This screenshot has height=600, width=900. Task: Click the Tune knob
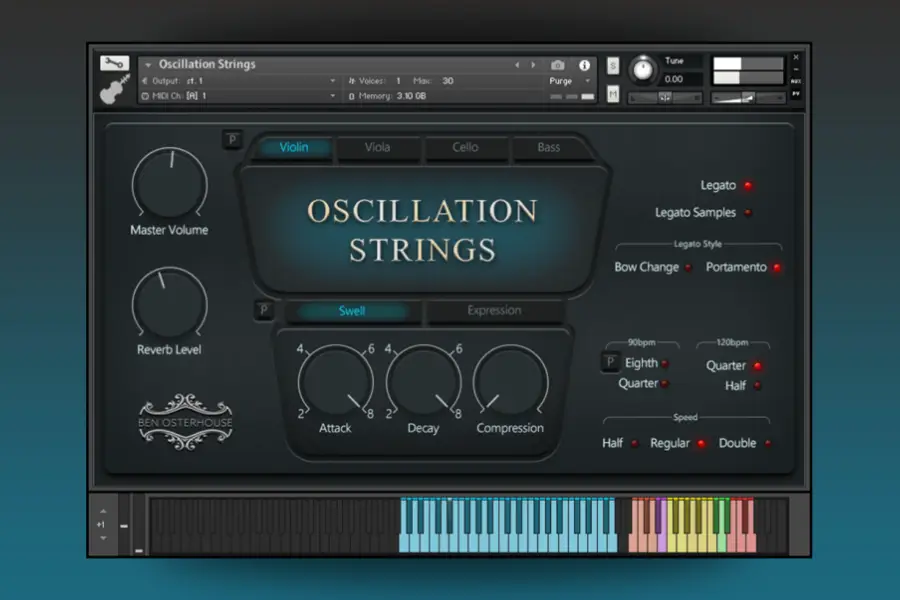pos(643,70)
